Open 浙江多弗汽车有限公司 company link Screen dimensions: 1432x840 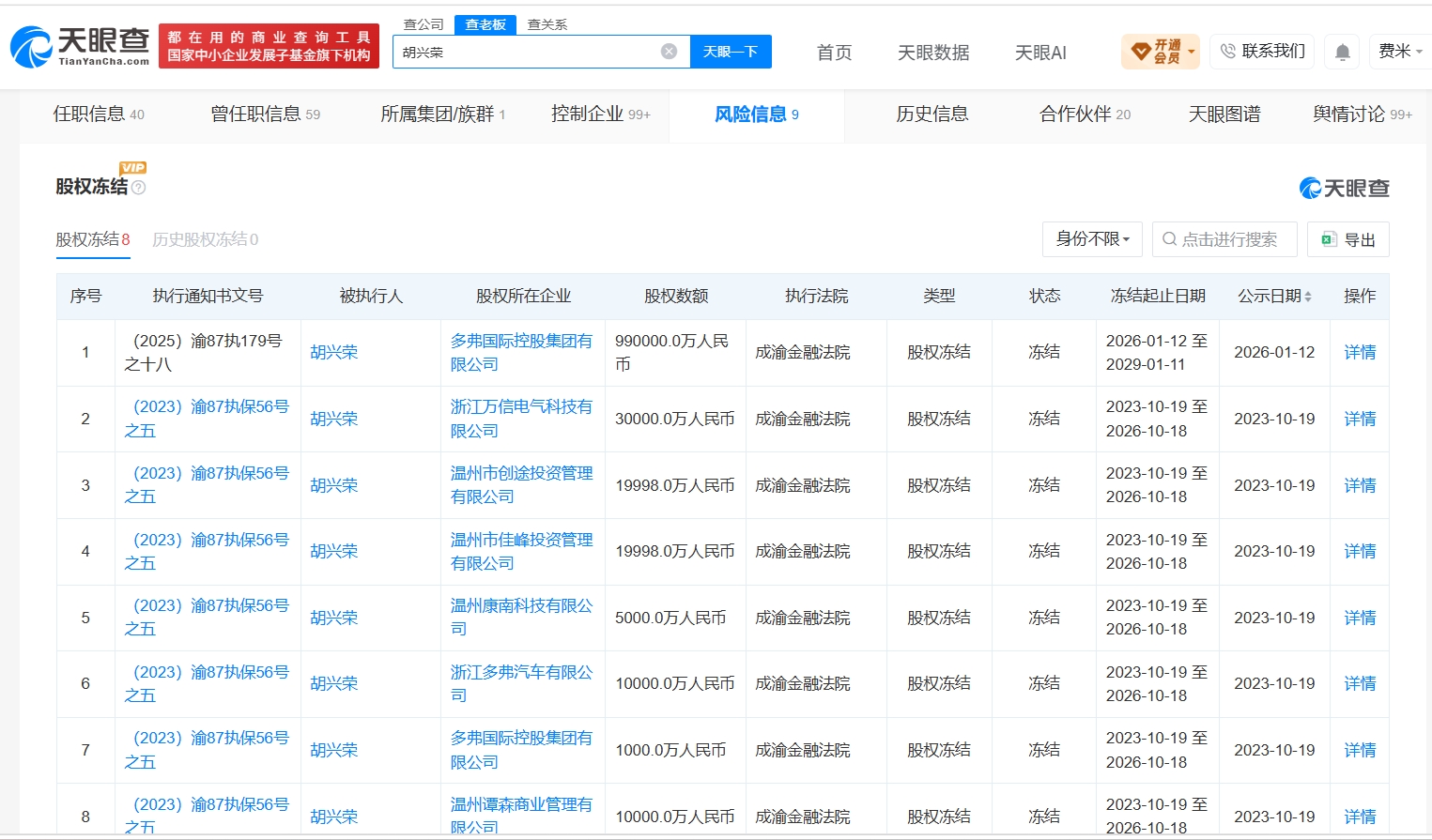521,683
